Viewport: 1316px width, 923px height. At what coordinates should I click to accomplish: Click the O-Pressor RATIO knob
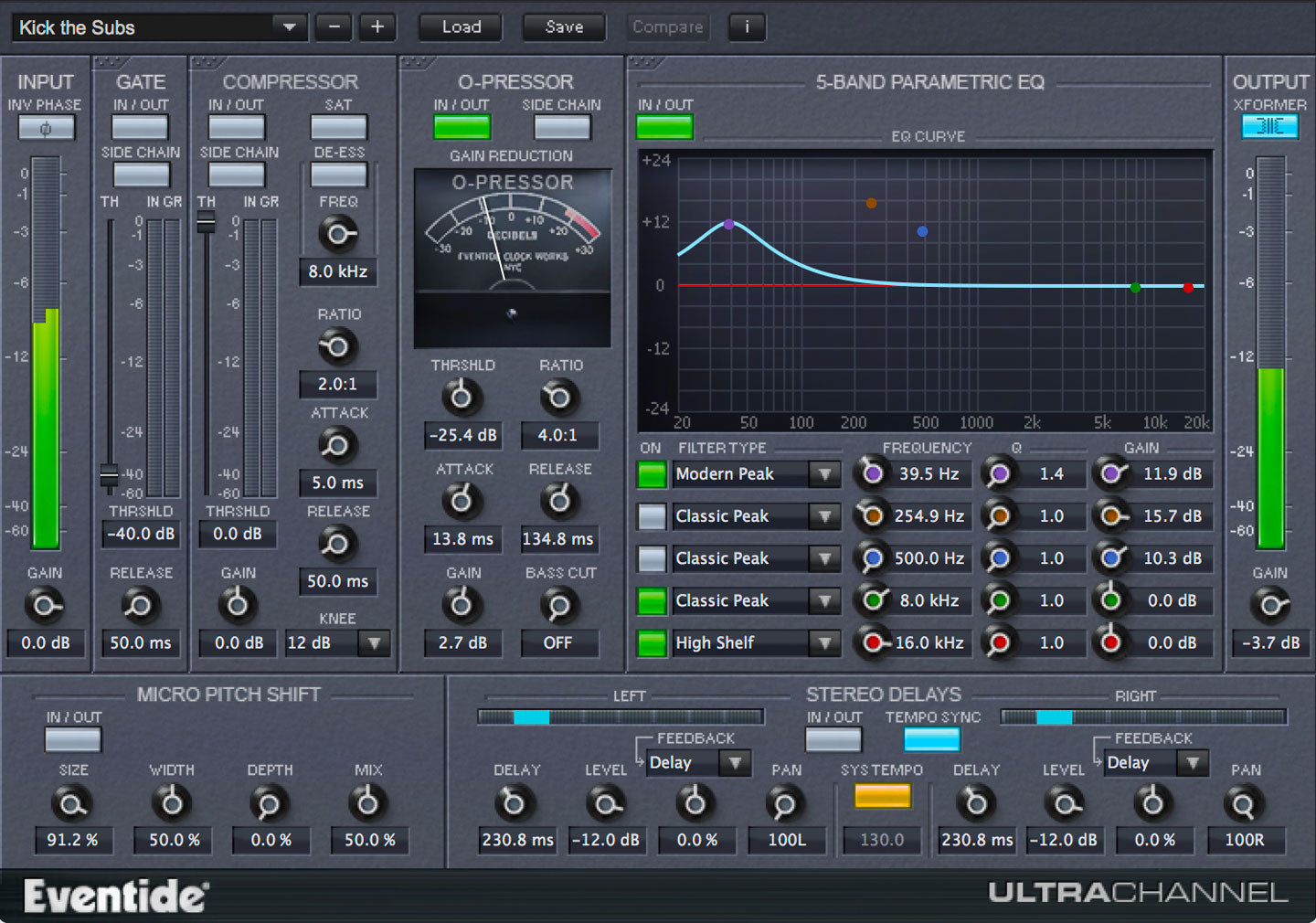click(x=559, y=397)
